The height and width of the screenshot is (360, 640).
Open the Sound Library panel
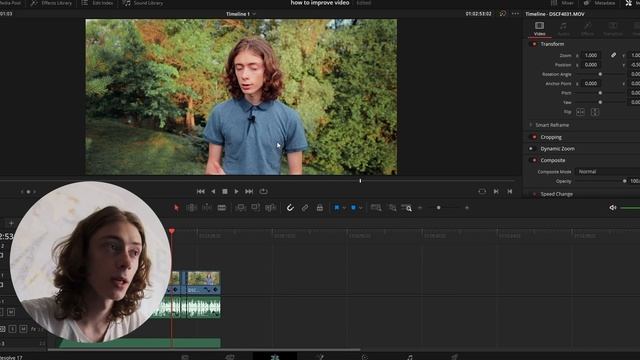[143, 3]
